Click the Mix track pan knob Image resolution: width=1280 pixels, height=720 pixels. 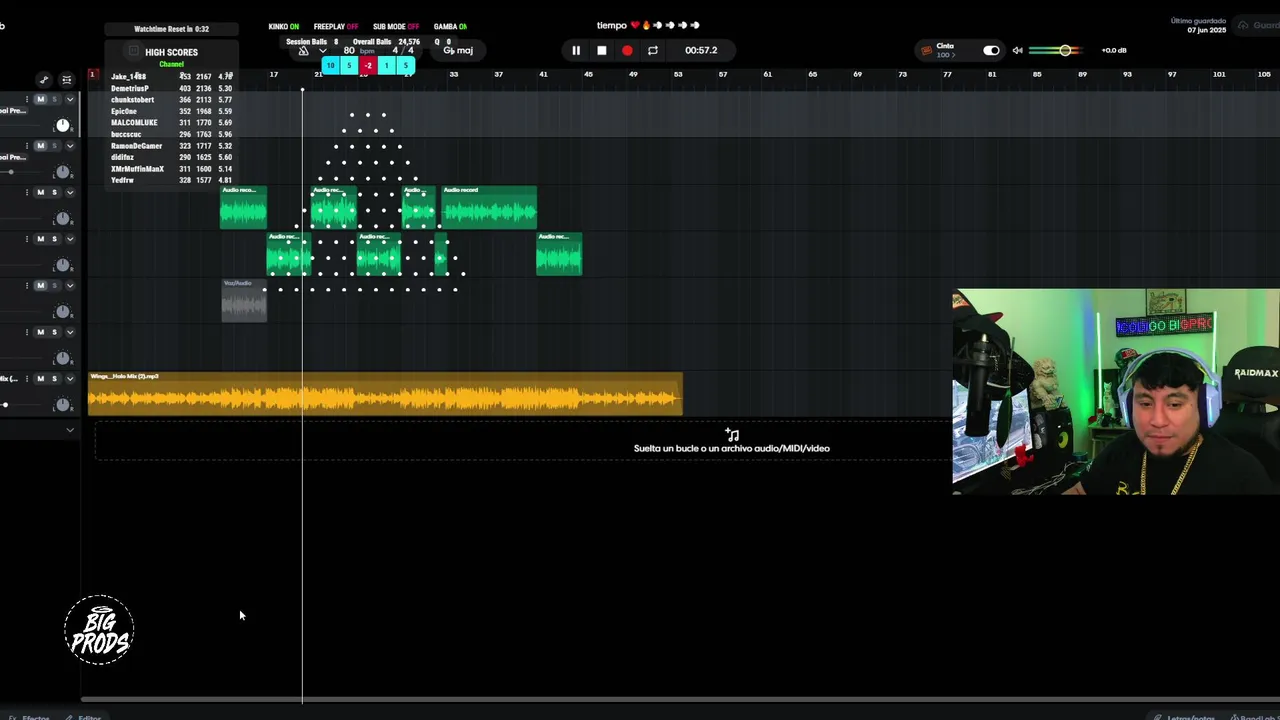click(63, 404)
